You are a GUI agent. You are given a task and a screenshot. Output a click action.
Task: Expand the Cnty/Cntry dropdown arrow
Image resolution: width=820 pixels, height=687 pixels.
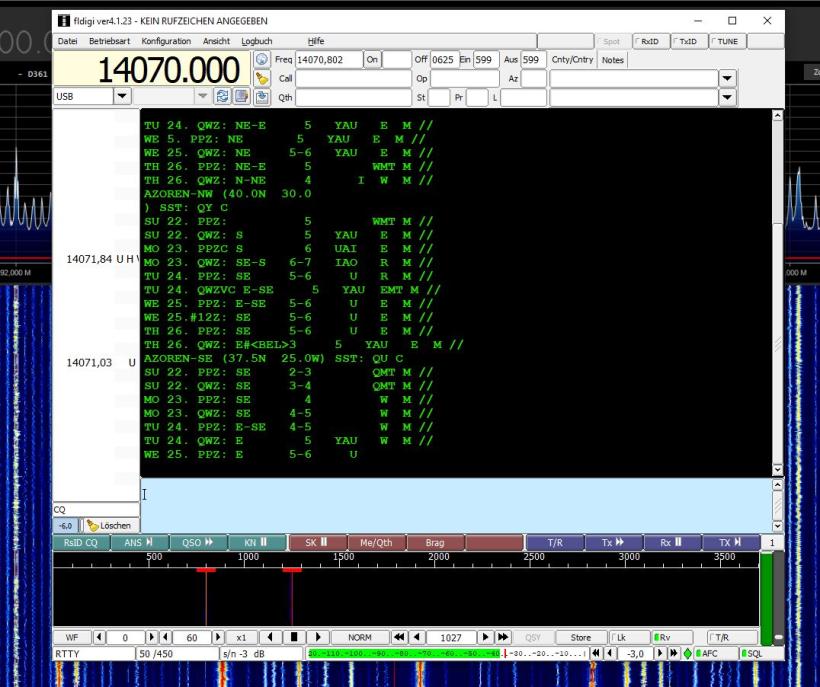pyautogui.click(x=727, y=78)
